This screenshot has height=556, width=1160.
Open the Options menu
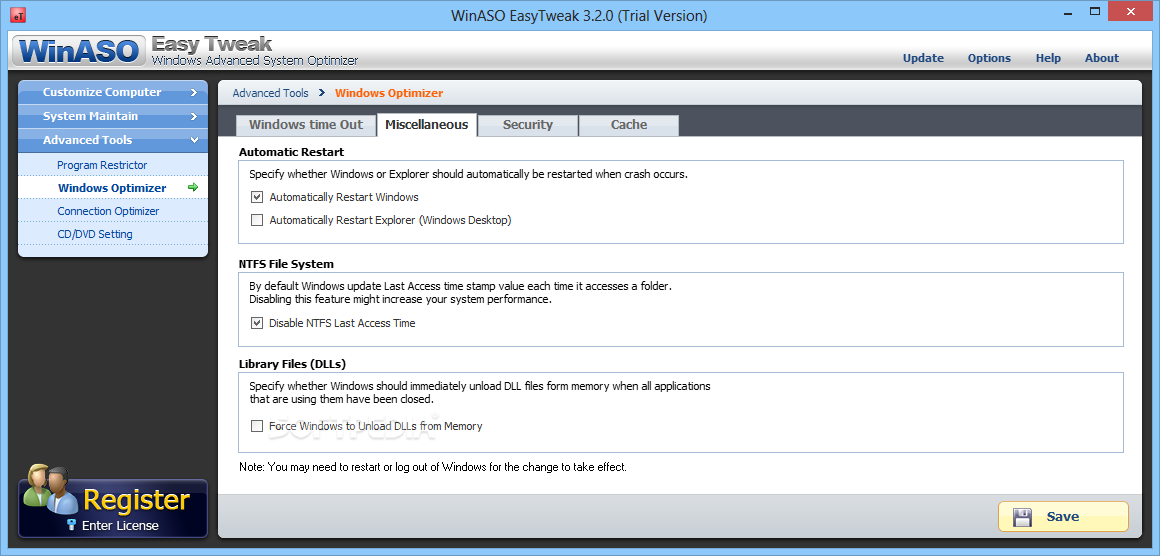(989, 58)
